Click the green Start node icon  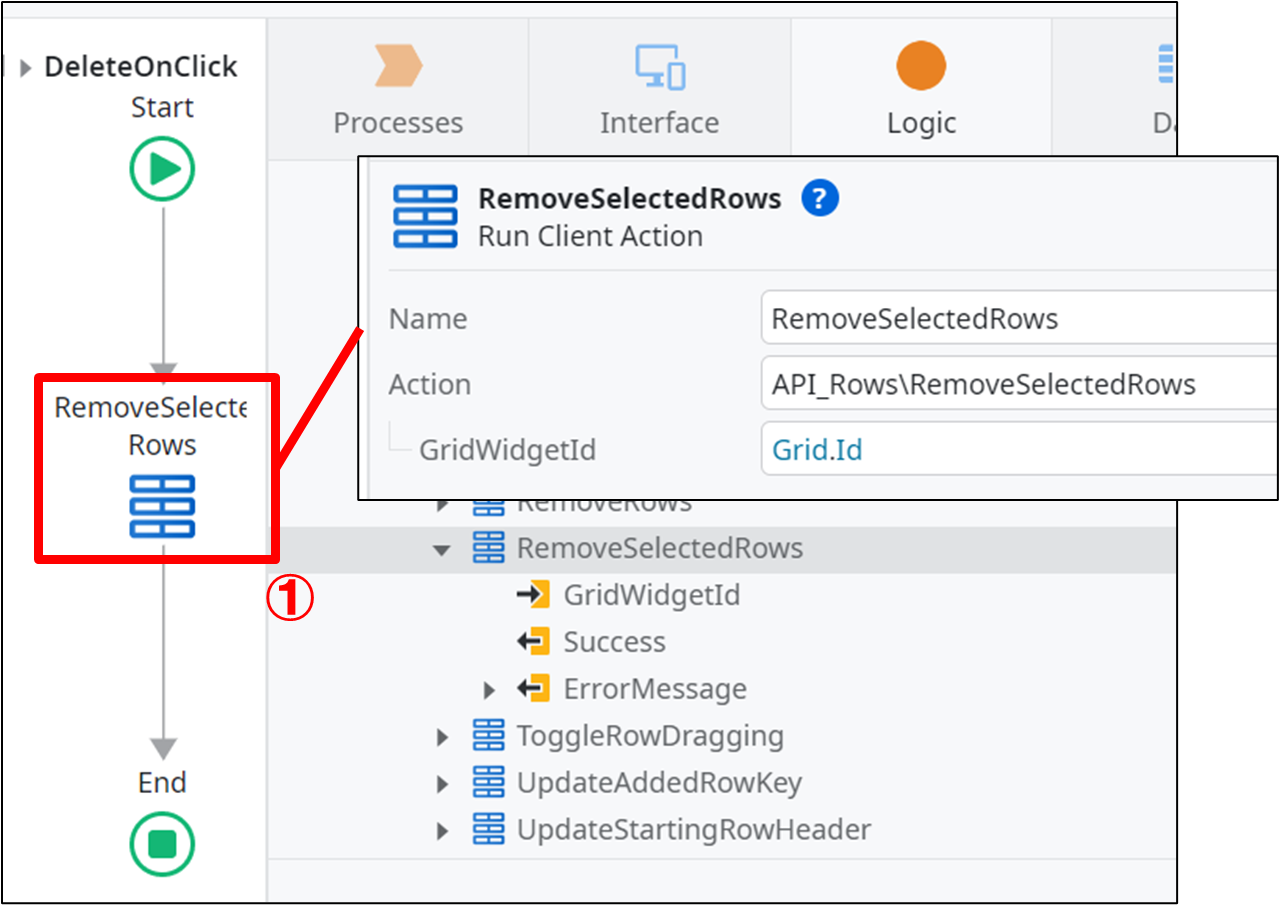tap(162, 169)
